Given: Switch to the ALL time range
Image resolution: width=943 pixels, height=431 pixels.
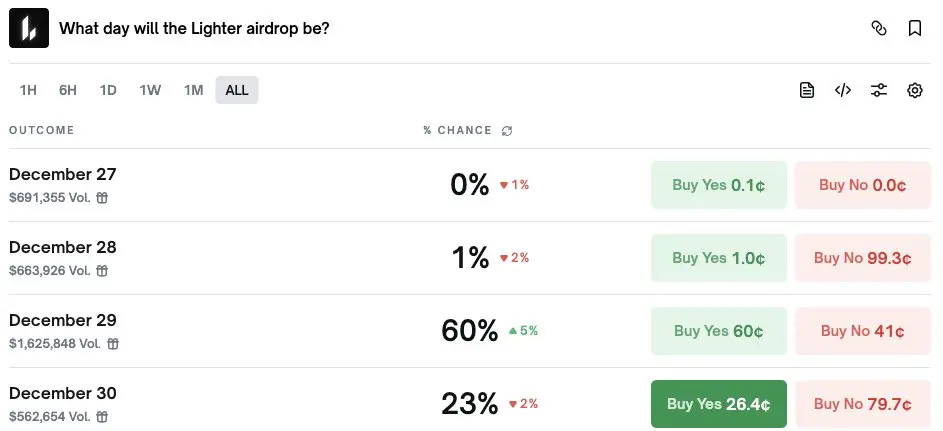Looking at the screenshot, I should point(237,90).
